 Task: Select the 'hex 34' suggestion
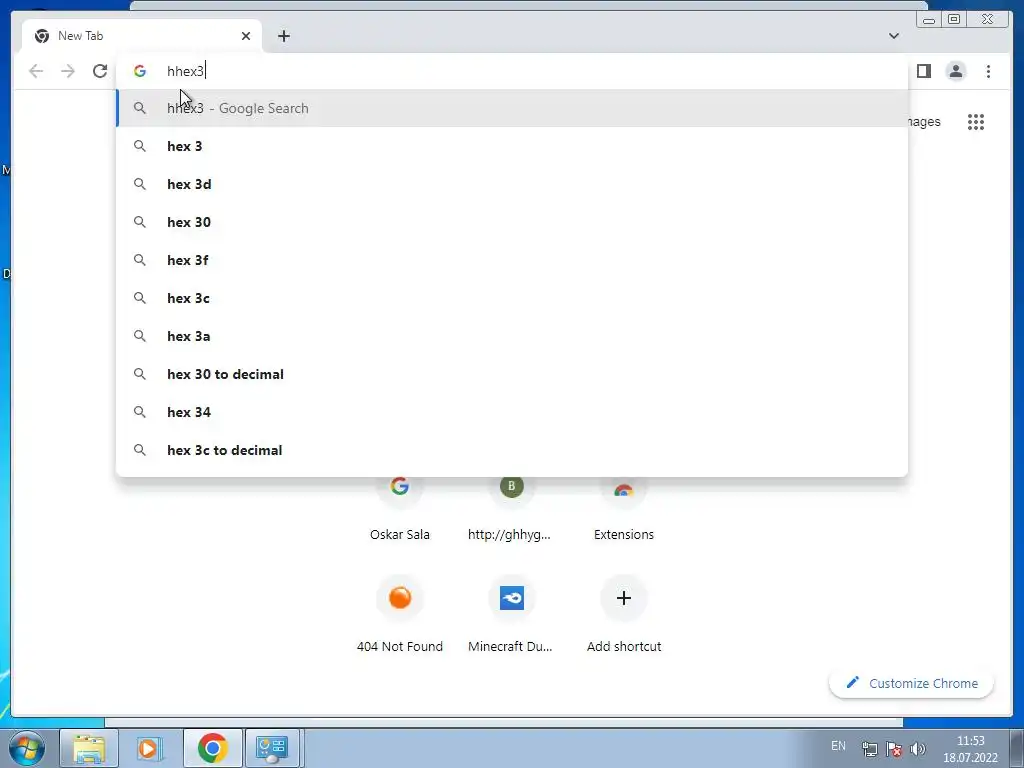[x=512, y=412]
